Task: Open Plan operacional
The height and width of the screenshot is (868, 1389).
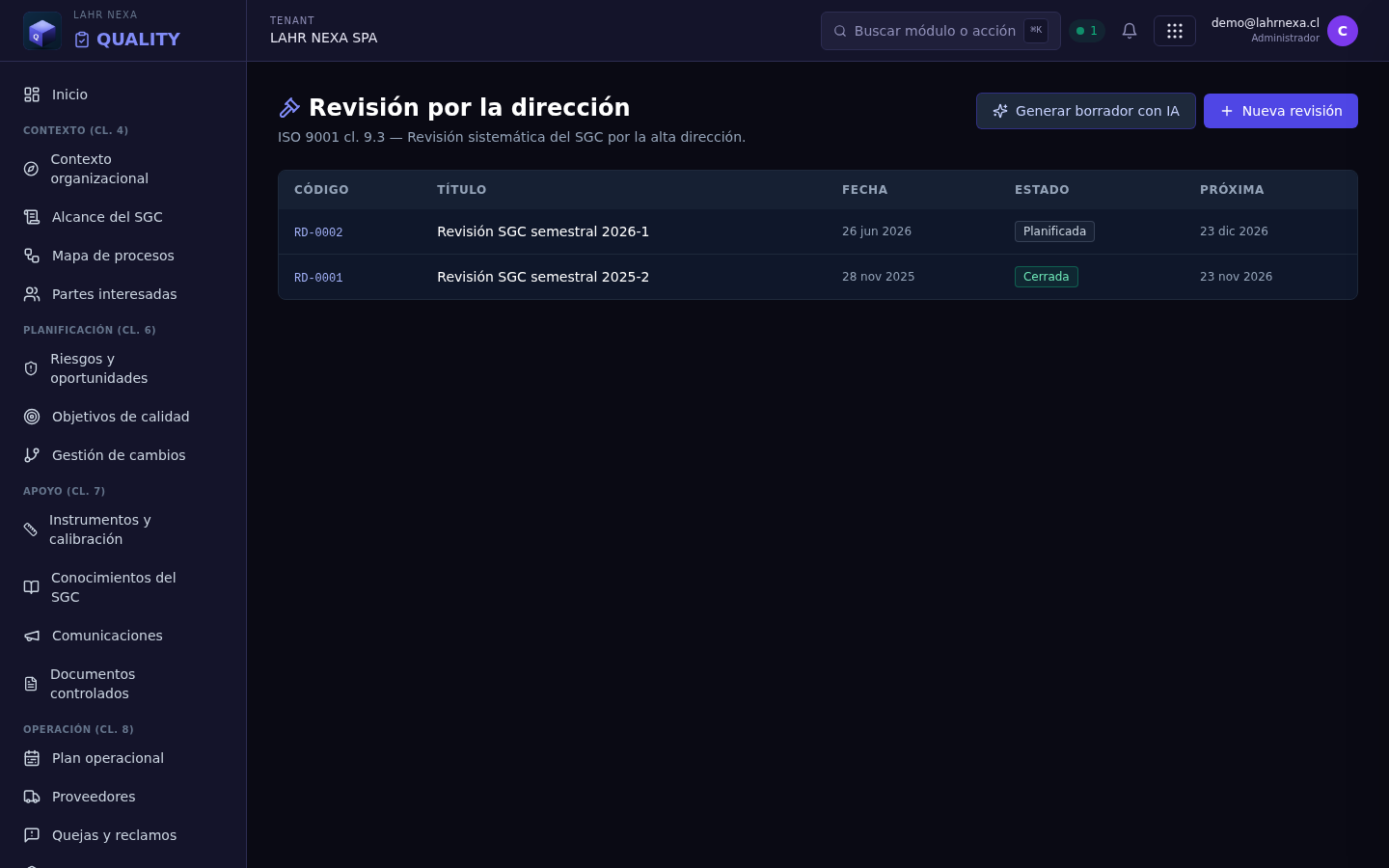Action: click(123, 758)
